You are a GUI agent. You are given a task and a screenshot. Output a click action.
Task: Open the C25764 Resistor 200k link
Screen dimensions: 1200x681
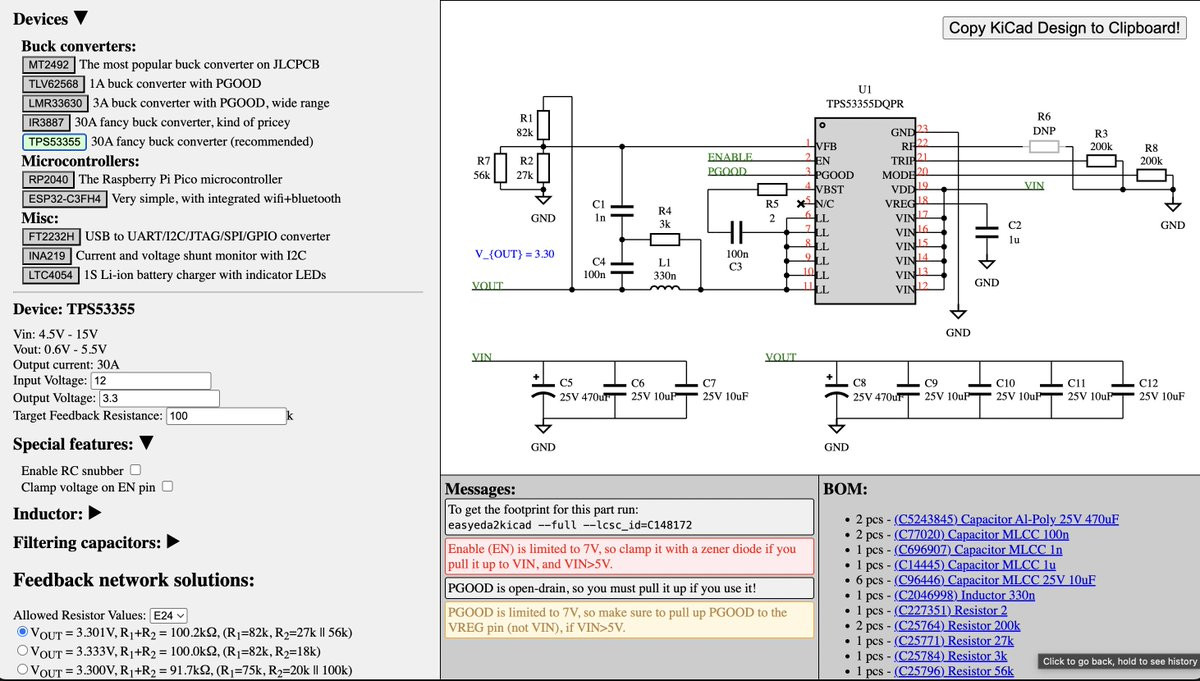(955, 625)
